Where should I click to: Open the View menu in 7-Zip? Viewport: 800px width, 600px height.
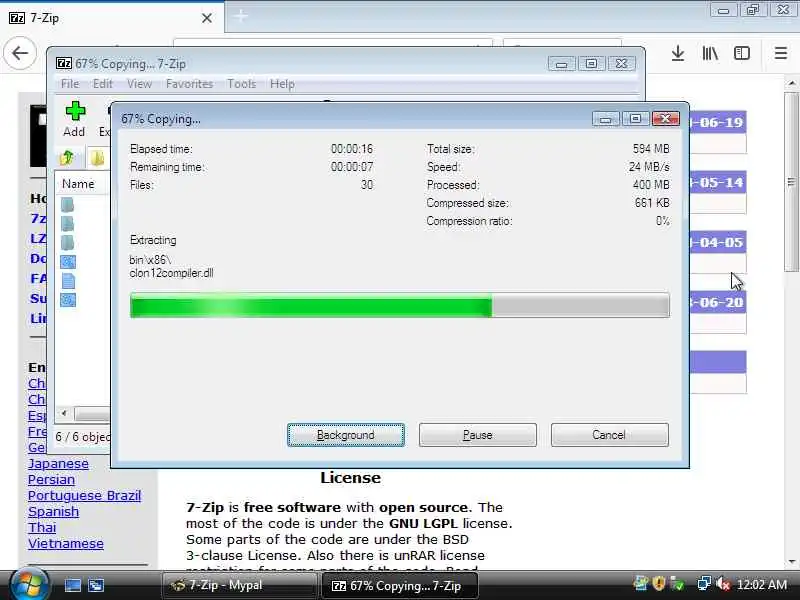[x=139, y=84]
